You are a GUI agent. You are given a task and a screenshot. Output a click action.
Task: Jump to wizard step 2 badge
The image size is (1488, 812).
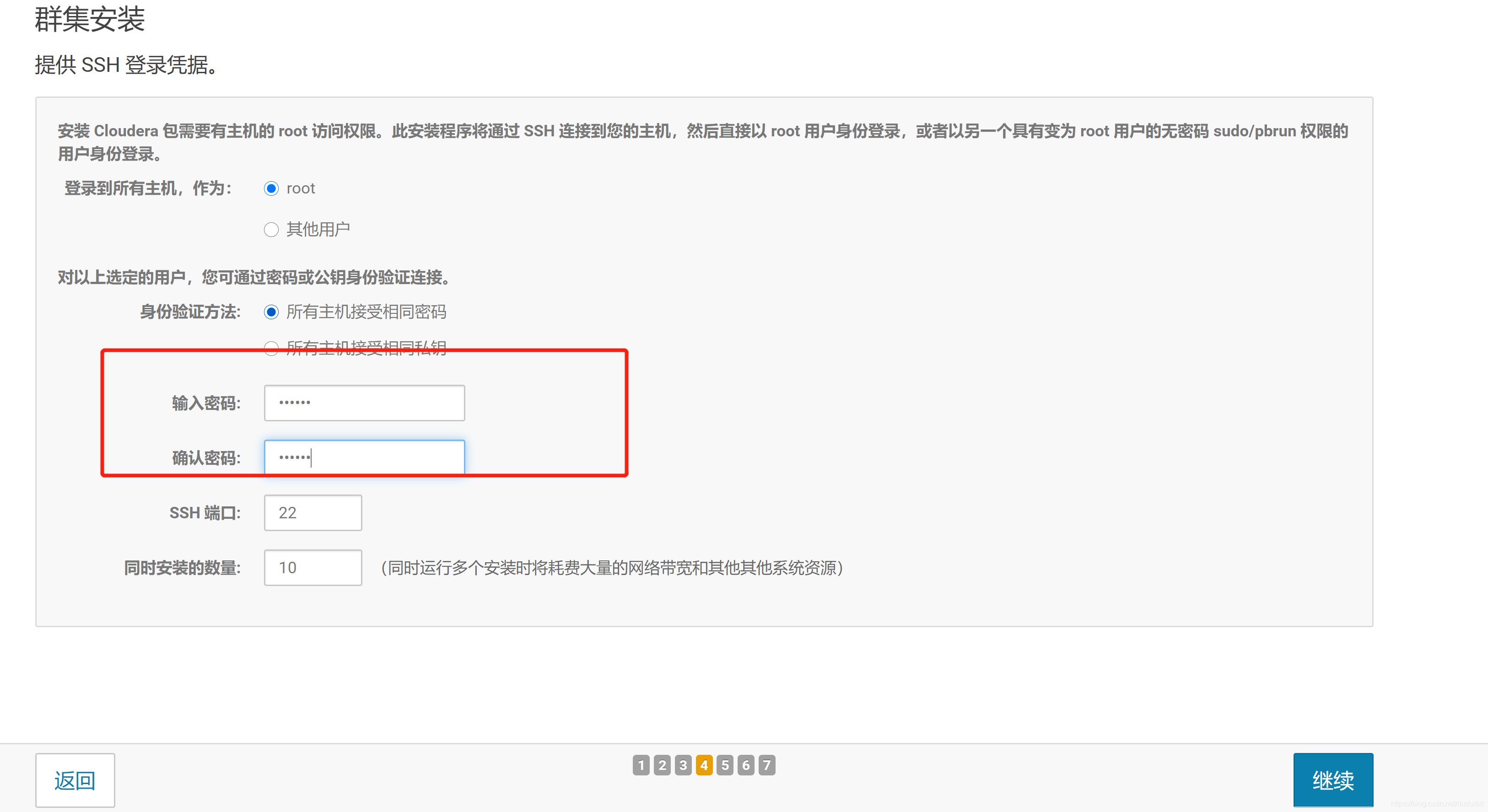click(x=662, y=765)
